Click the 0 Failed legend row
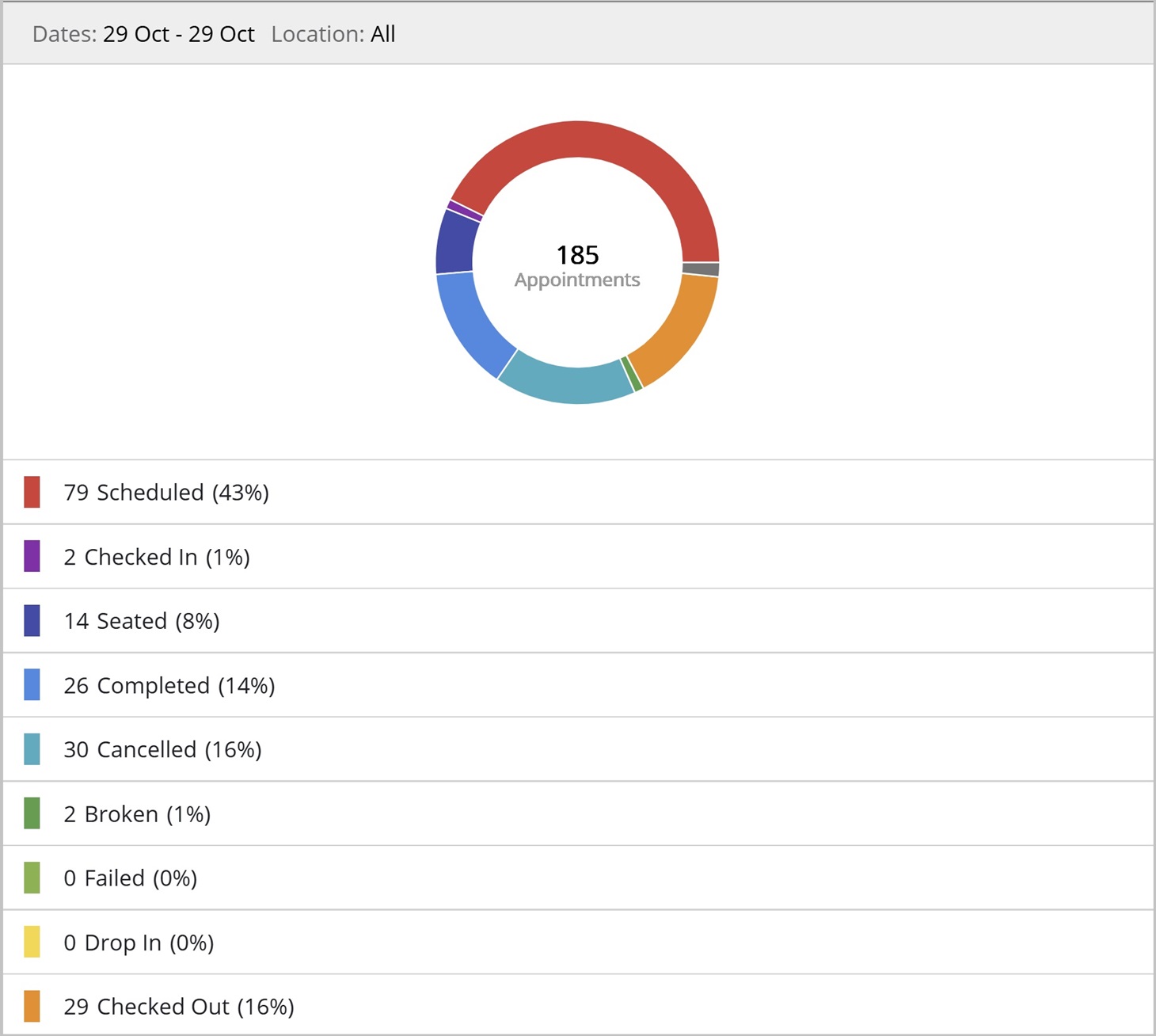The height and width of the screenshot is (1036, 1156). click(x=131, y=878)
